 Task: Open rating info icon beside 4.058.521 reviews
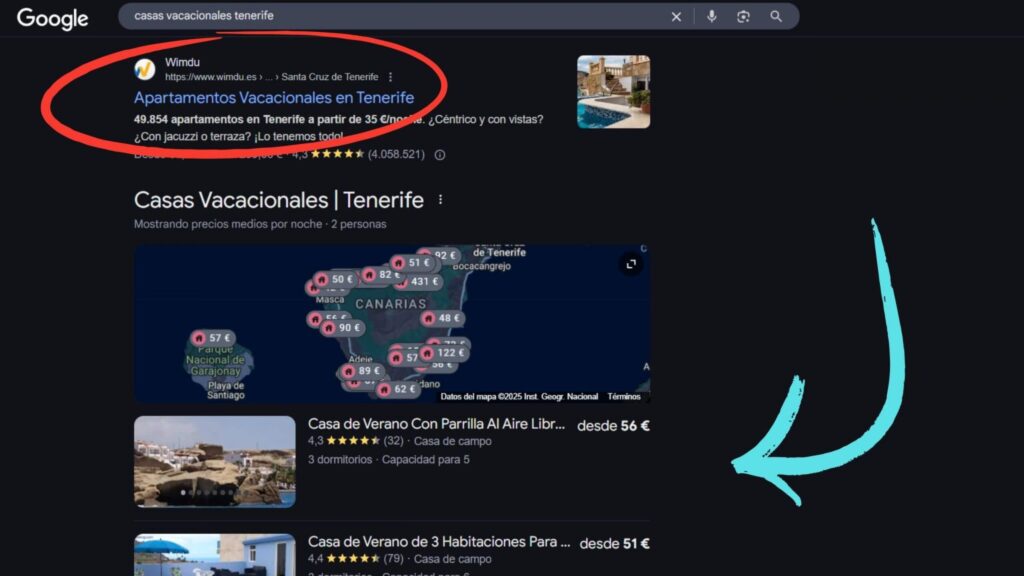(x=440, y=155)
